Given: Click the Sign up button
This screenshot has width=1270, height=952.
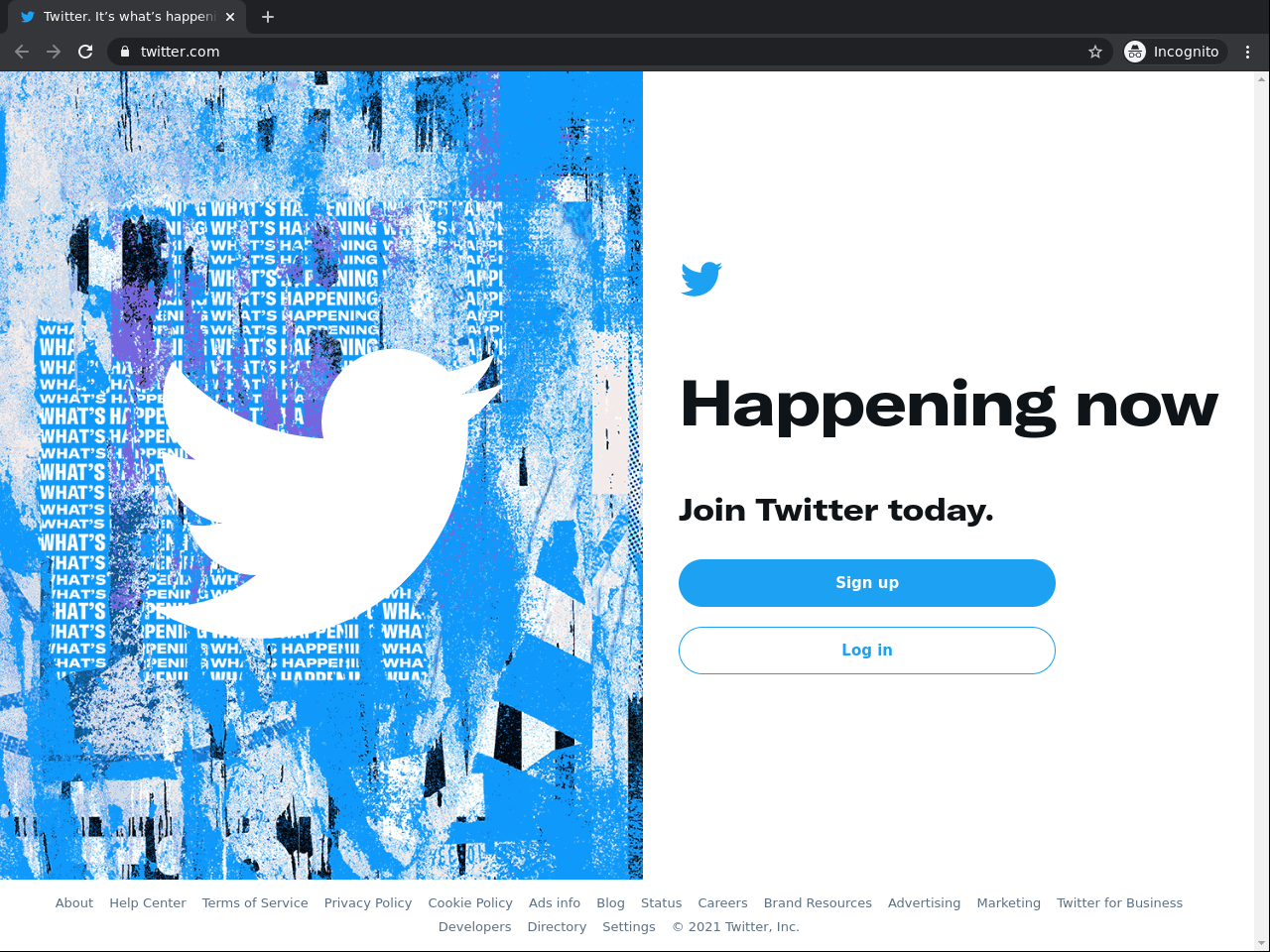Looking at the screenshot, I should click(867, 583).
